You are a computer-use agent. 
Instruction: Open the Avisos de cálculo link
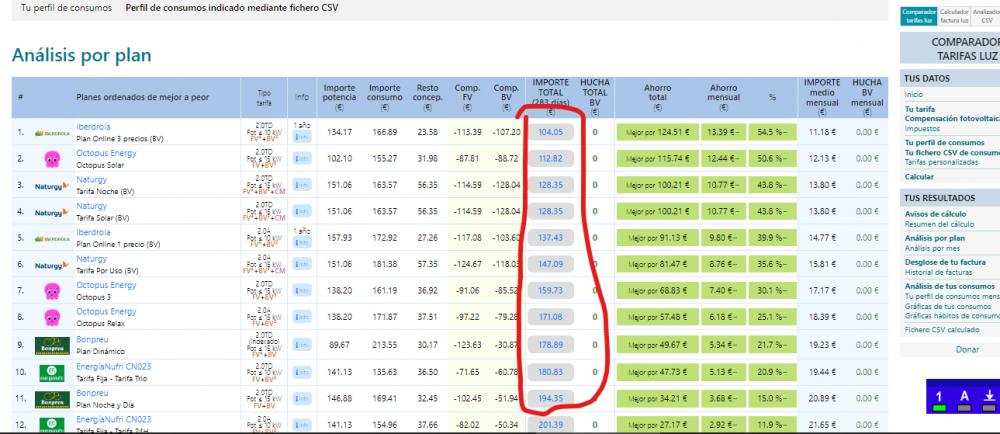pos(936,214)
